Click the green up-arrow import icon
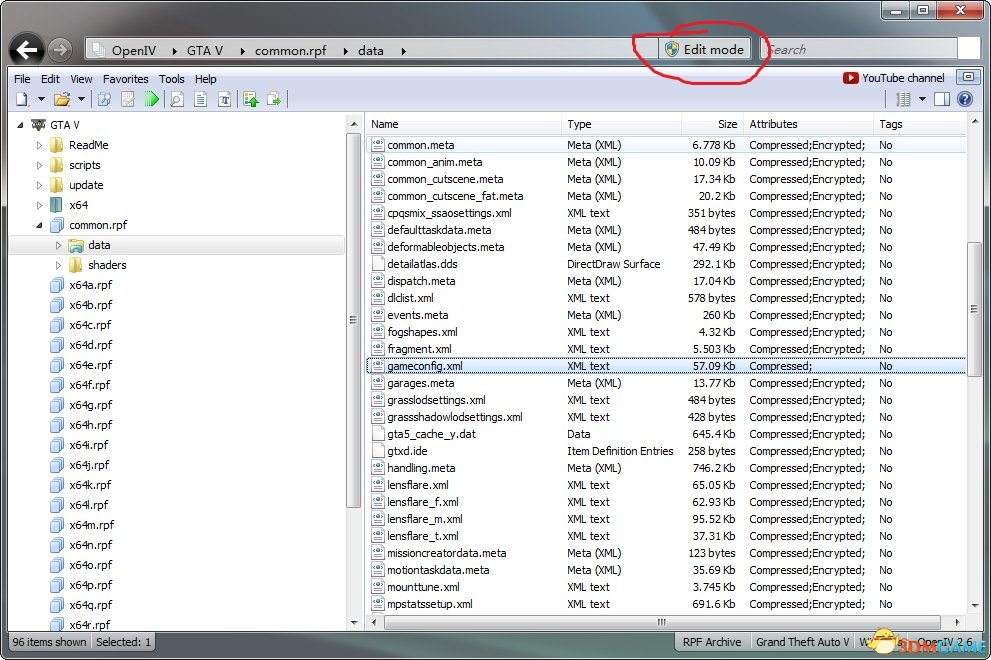 pos(251,99)
